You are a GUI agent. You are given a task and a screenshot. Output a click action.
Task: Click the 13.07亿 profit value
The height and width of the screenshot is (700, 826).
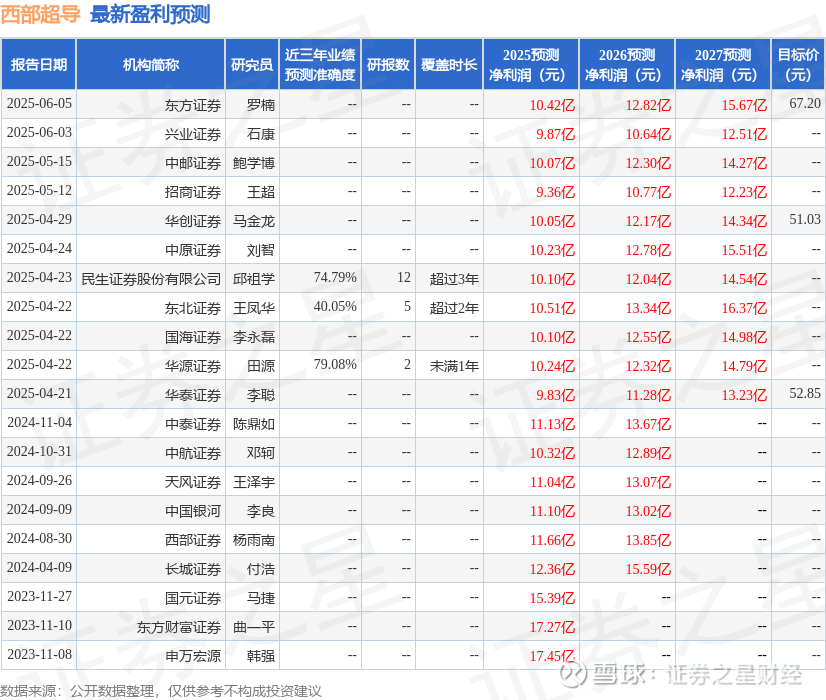(648, 482)
